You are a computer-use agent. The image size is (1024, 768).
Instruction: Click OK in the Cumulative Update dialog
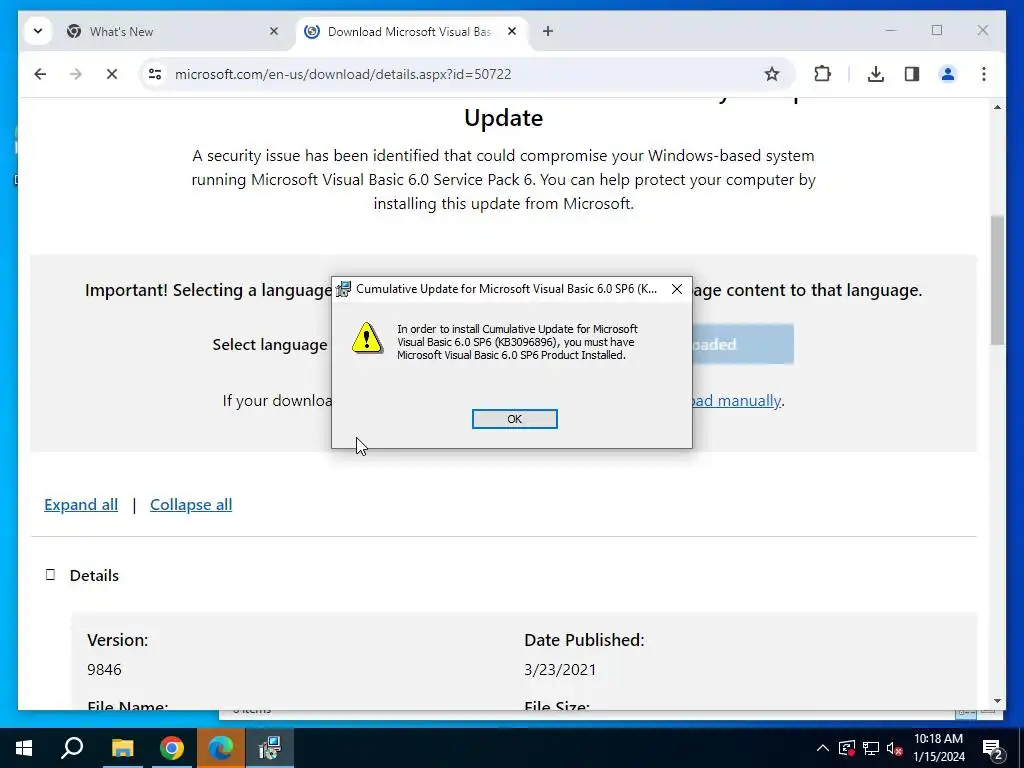[x=515, y=419]
